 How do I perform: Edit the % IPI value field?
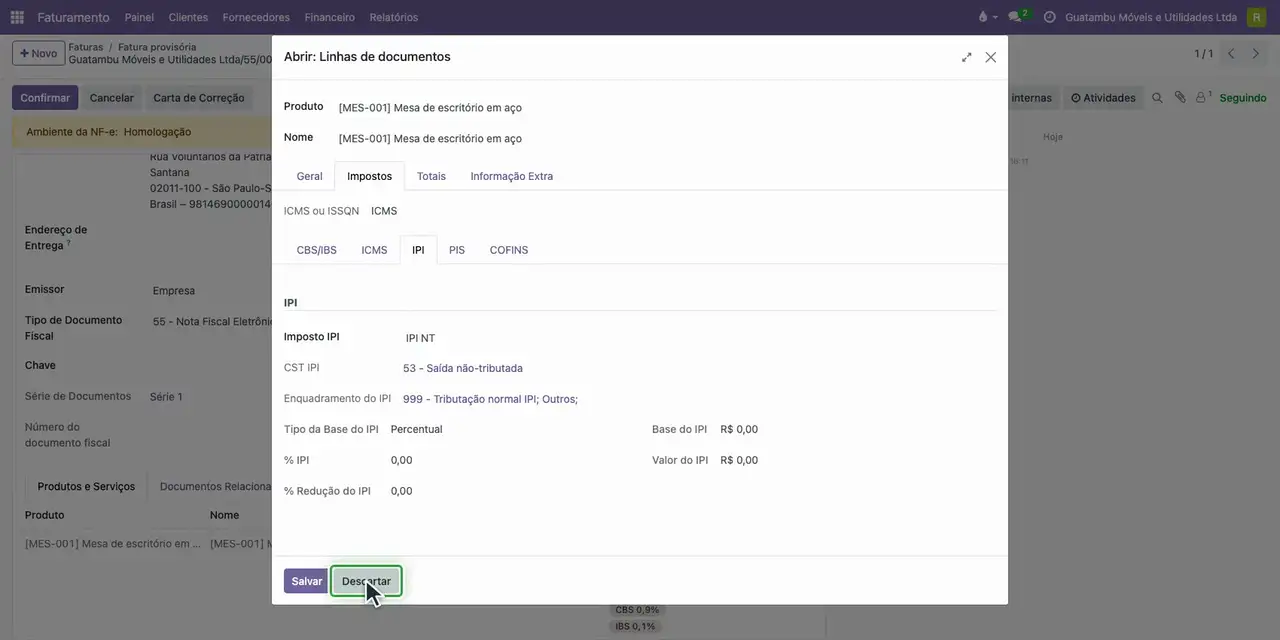(x=401, y=460)
